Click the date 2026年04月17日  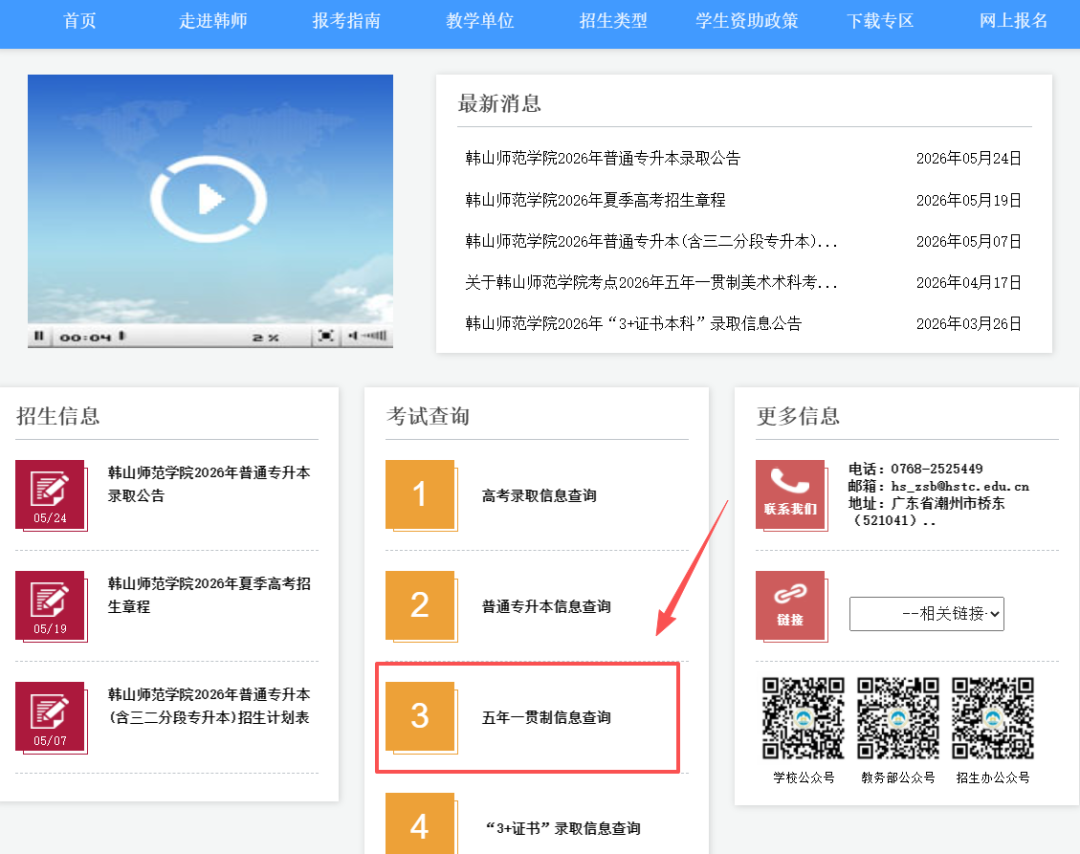tap(968, 282)
